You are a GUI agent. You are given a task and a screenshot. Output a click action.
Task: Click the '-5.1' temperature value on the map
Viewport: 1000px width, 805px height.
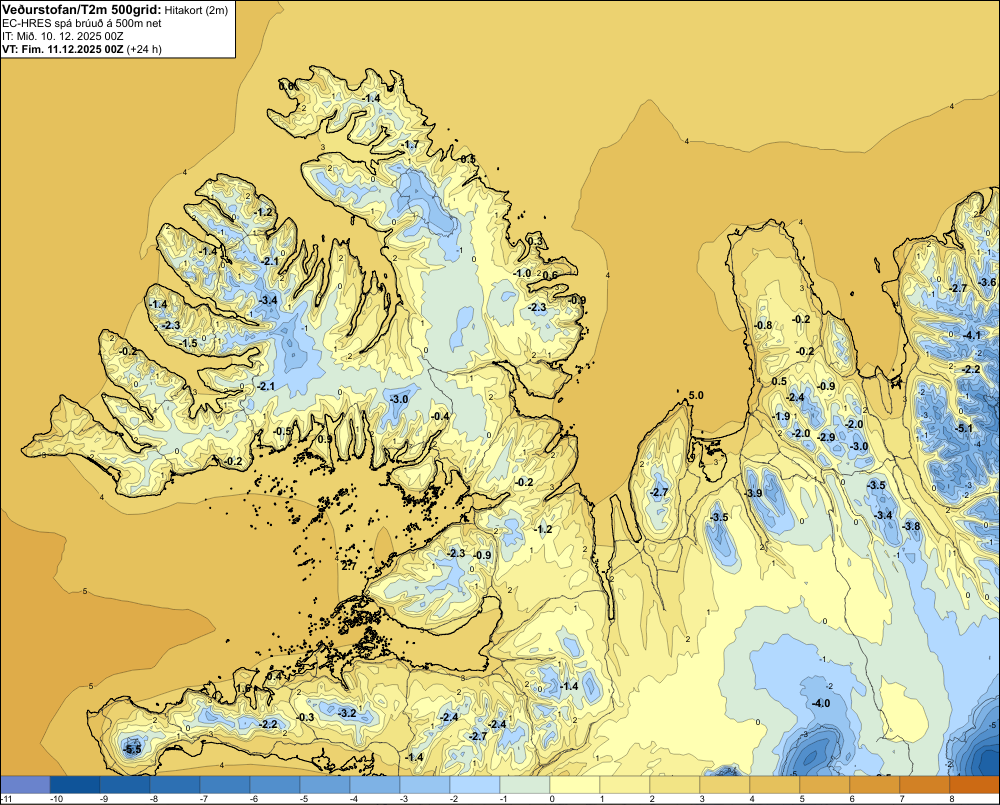tap(964, 428)
